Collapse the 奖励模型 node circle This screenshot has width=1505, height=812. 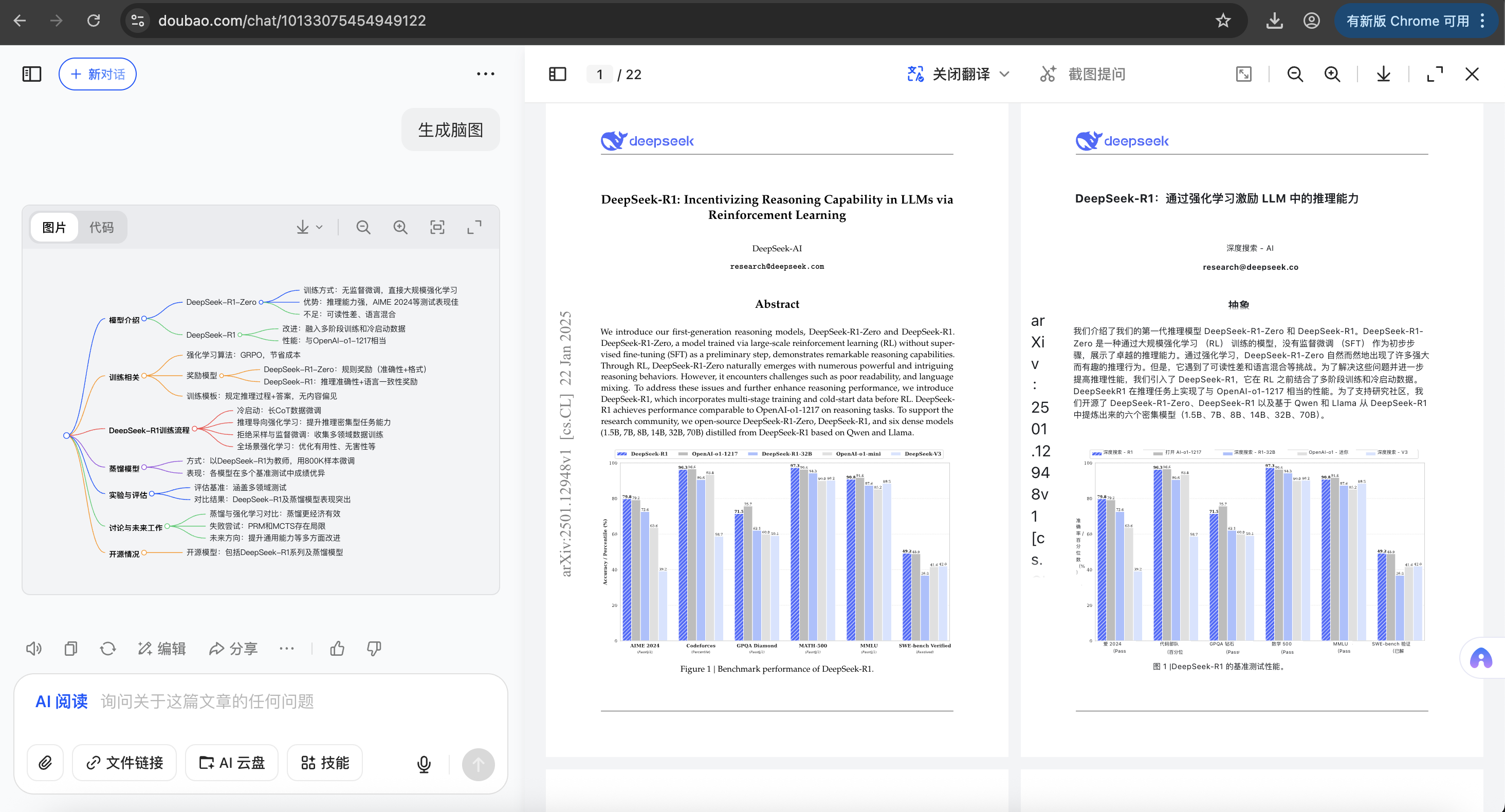[222, 376]
